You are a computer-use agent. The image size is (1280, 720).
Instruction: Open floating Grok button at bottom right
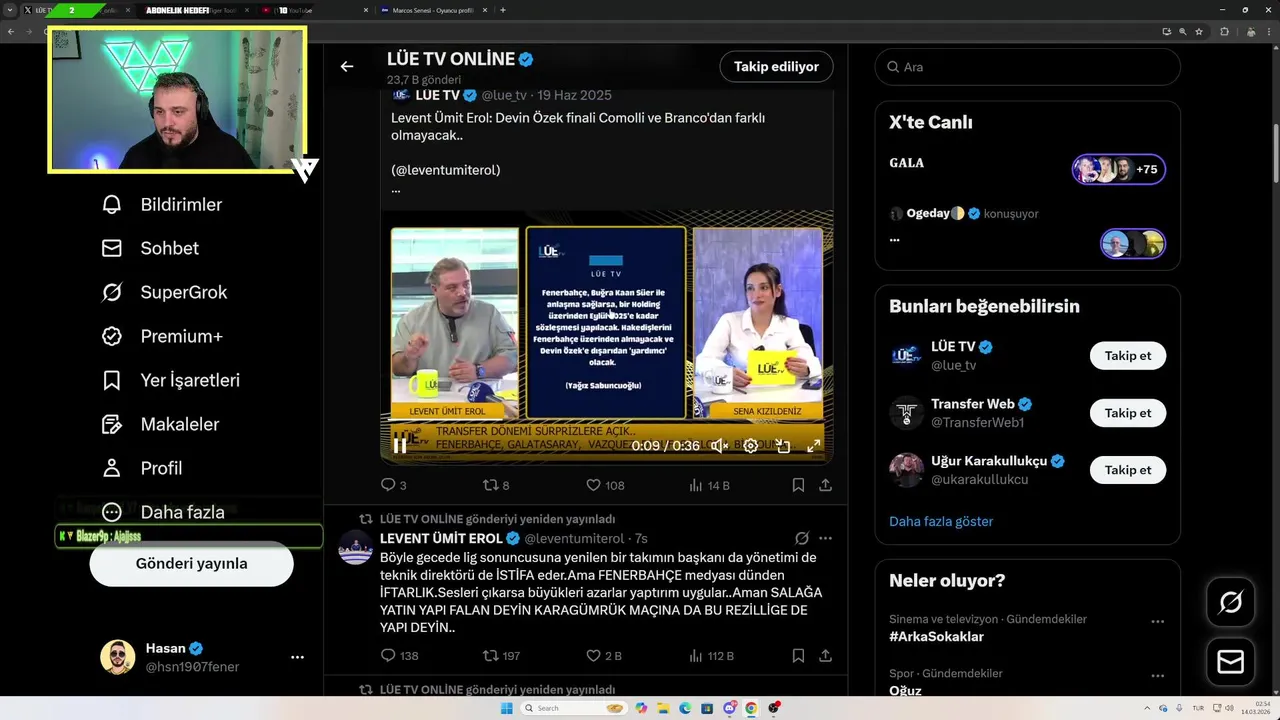[1231, 602]
